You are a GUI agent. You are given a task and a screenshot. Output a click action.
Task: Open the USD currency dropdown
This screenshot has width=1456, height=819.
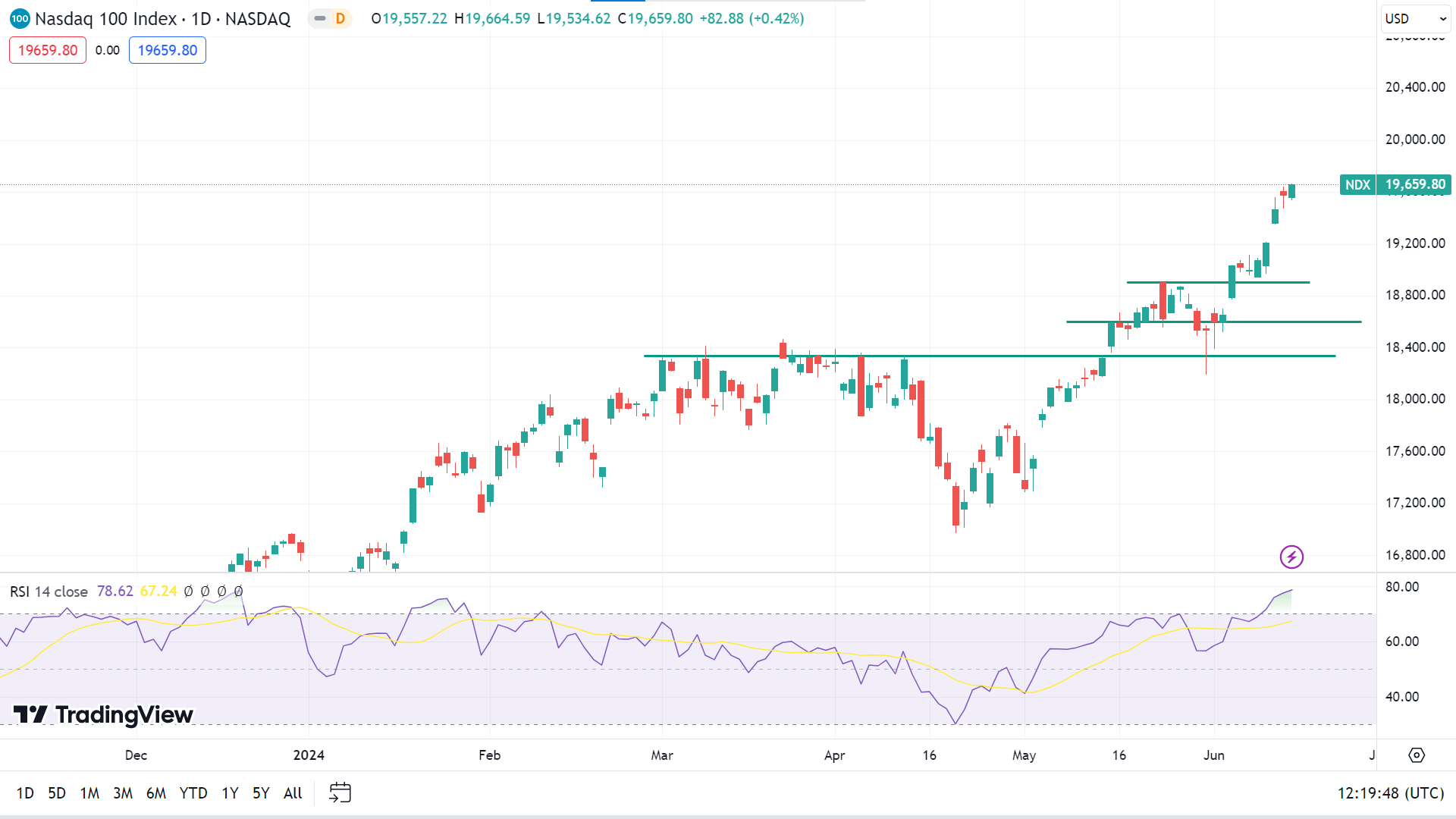(1416, 18)
